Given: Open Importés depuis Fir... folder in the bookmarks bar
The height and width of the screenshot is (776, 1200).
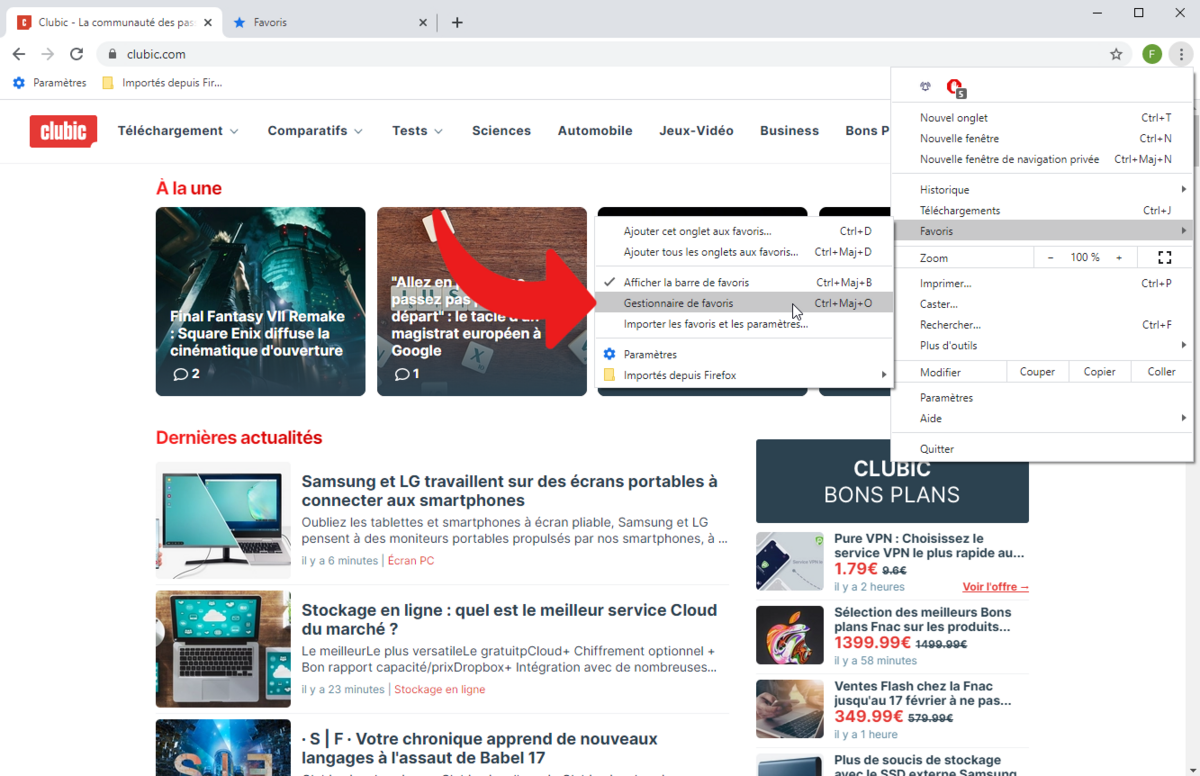Looking at the screenshot, I should [162, 83].
